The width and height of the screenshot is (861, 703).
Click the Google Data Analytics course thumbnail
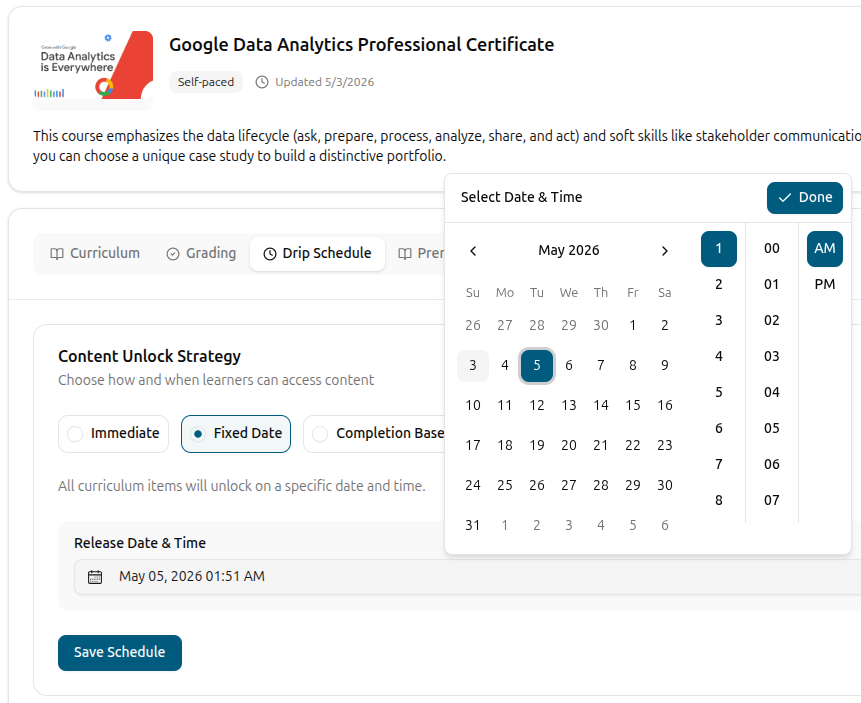[x=93, y=70]
